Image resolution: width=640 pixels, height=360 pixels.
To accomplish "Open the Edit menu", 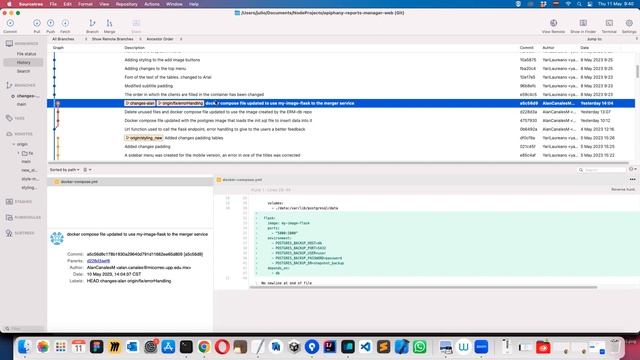I will click(x=67, y=4).
